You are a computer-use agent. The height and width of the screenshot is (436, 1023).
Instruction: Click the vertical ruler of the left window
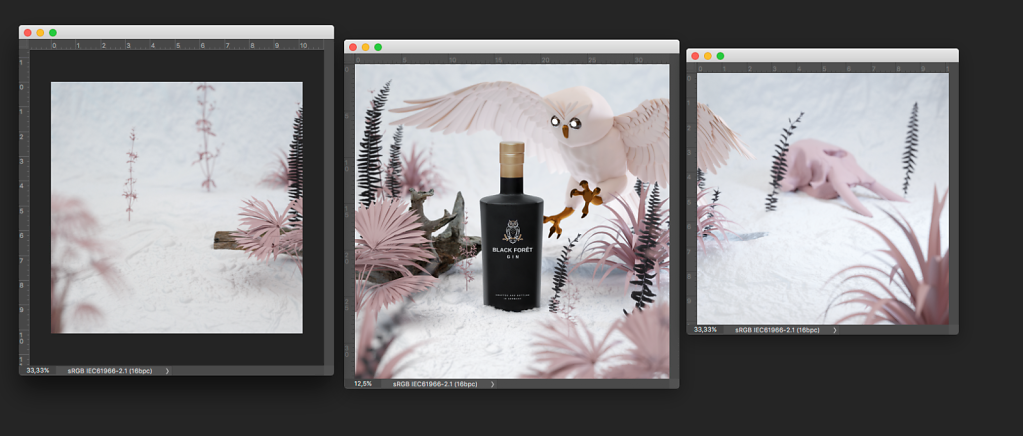pos(24,208)
